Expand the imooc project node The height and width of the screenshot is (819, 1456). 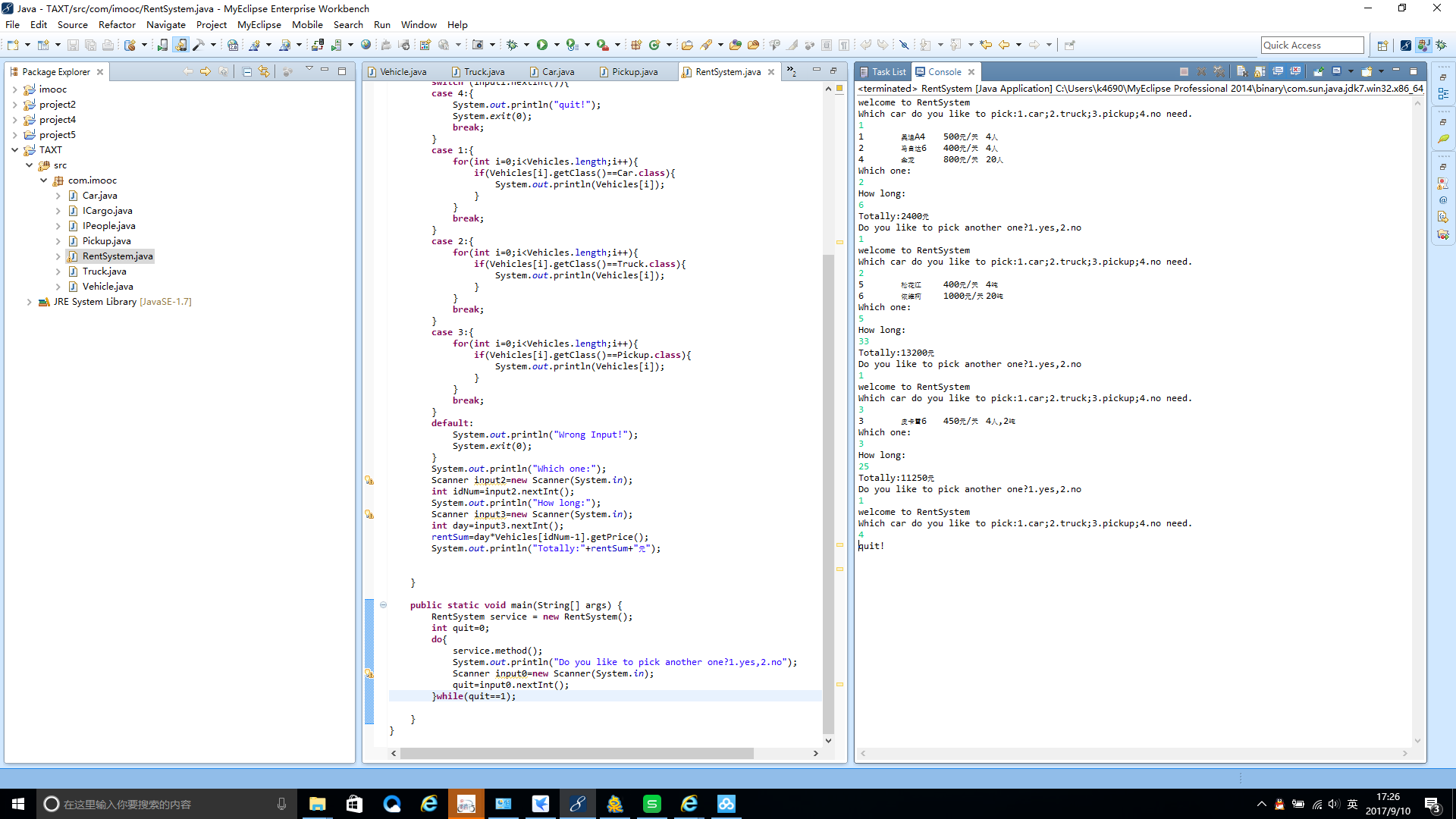click(14, 89)
